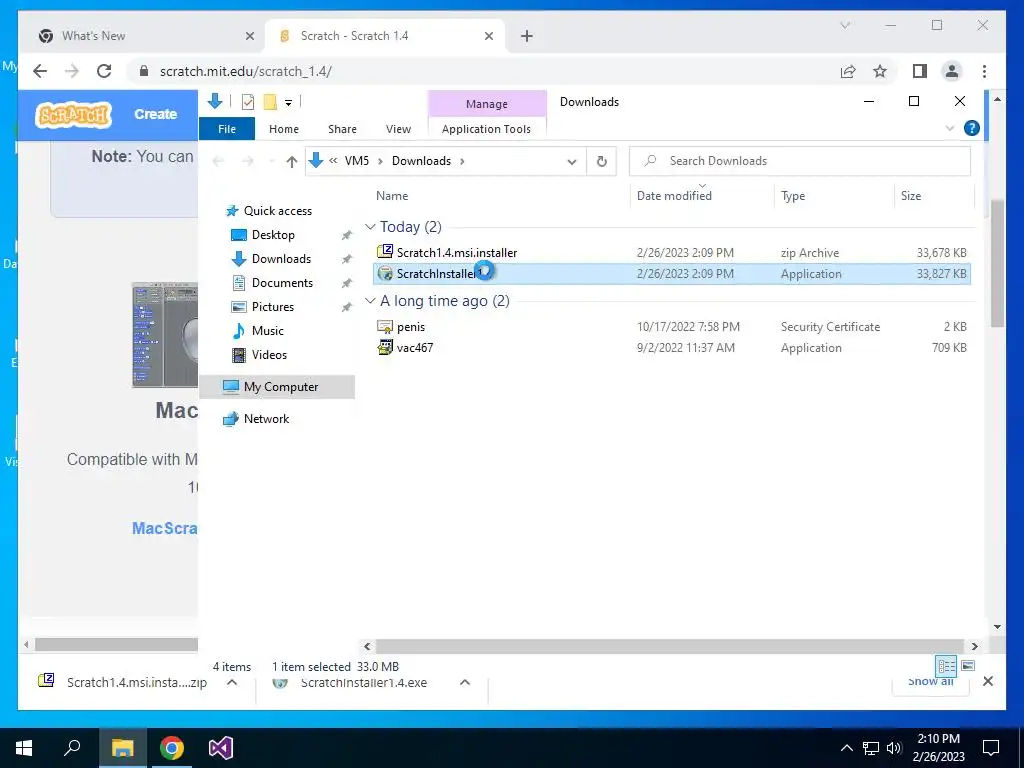Unpin Desktop using its pin icon
Viewport: 1024px width, 768px height.
point(346,235)
